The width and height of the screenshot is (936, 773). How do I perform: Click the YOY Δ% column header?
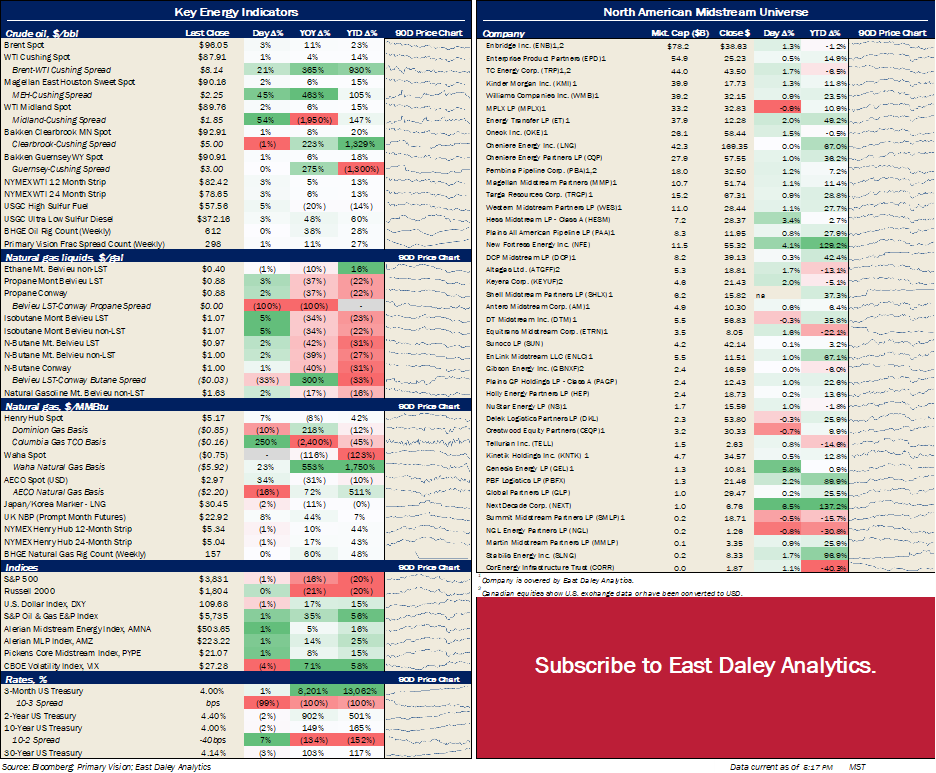click(x=315, y=33)
